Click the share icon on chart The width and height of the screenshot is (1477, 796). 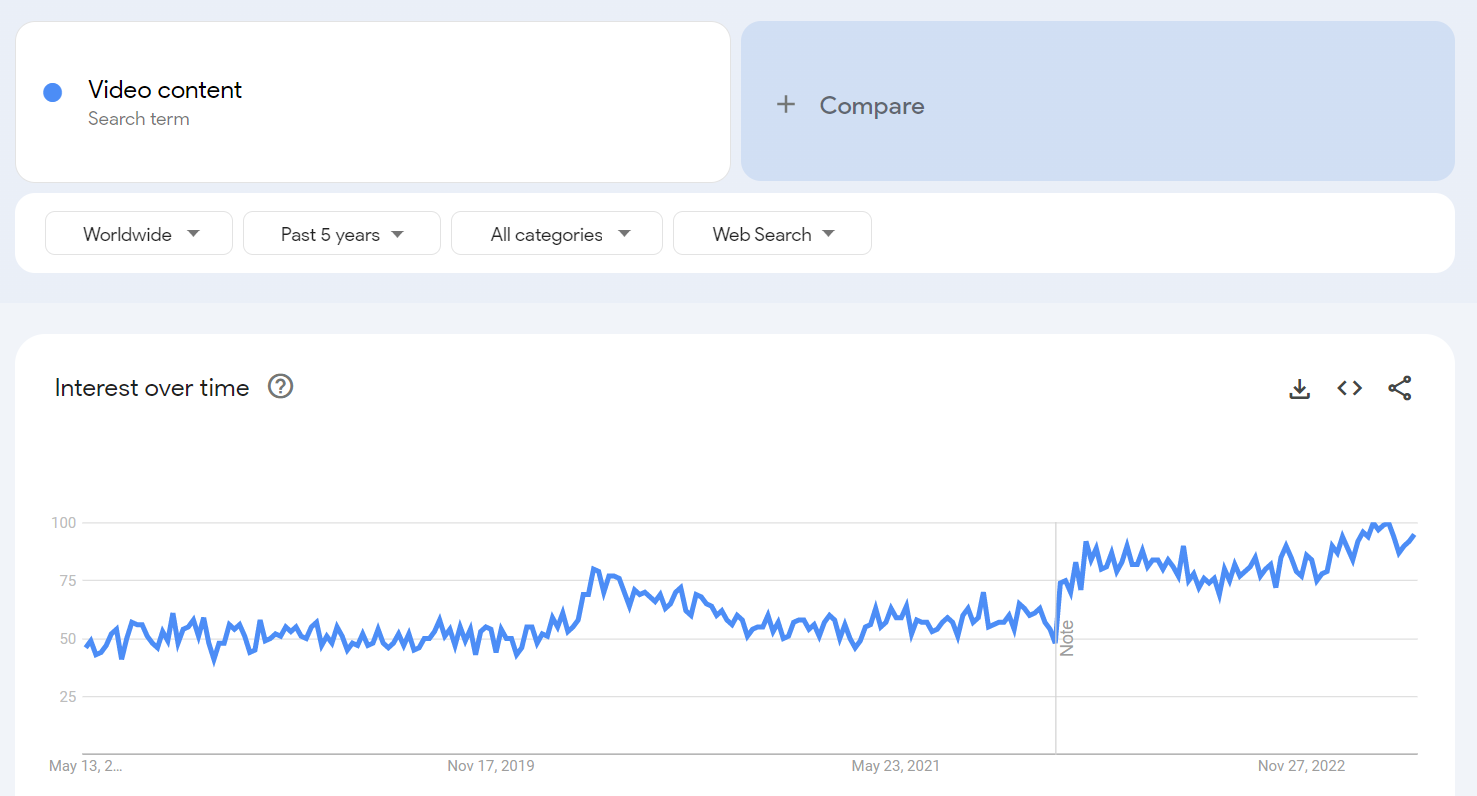[1400, 388]
